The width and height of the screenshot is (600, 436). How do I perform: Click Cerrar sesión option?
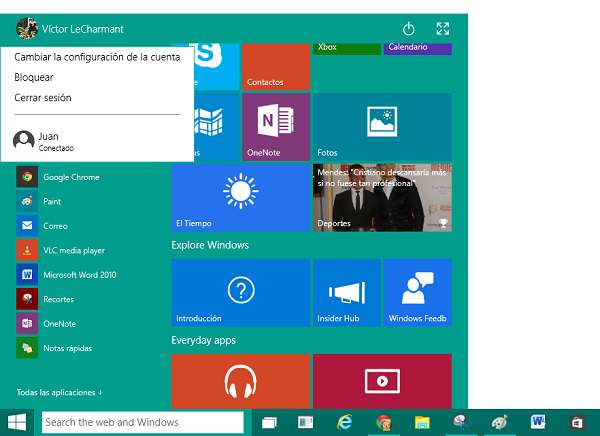[43, 97]
